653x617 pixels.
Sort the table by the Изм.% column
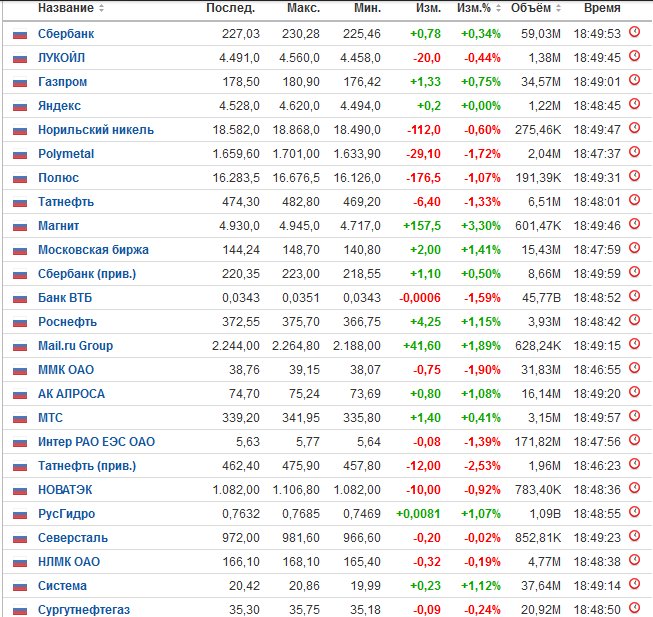coord(478,8)
